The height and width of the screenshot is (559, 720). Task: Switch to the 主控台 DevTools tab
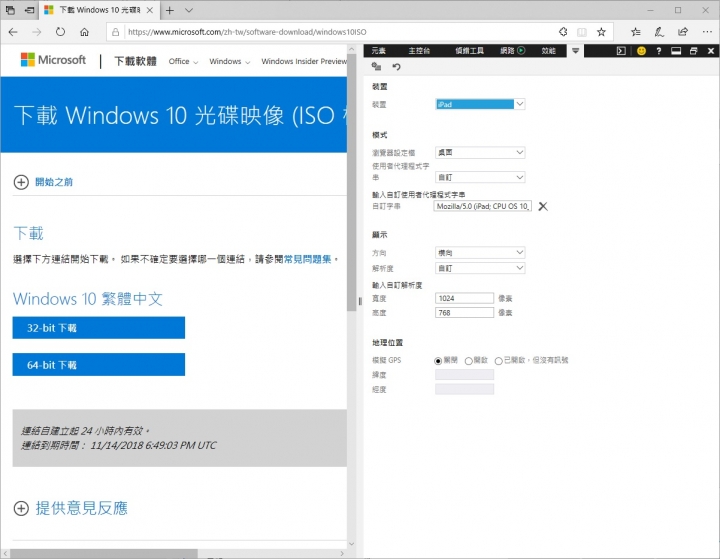[419, 51]
